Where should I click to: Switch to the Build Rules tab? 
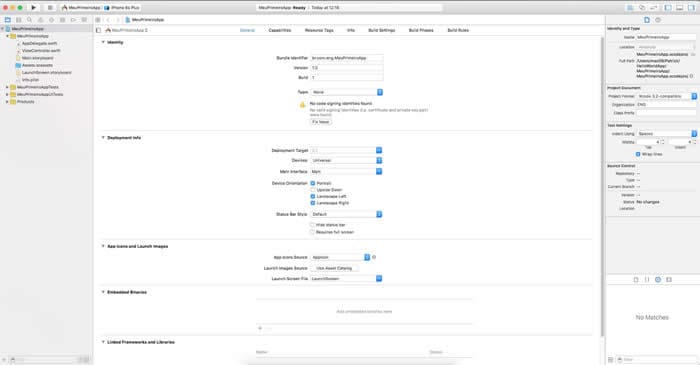pyautogui.click(x=458, y=30)
